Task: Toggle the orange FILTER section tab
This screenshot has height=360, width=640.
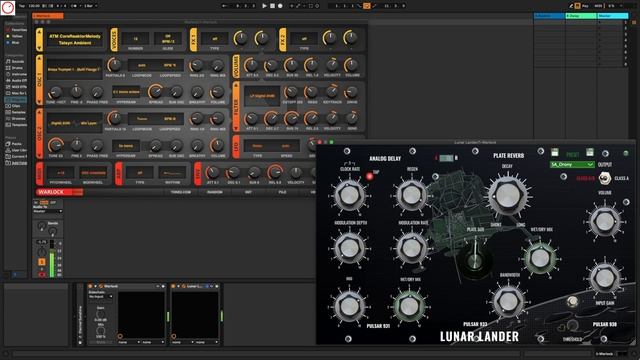Action: (236, 107)
